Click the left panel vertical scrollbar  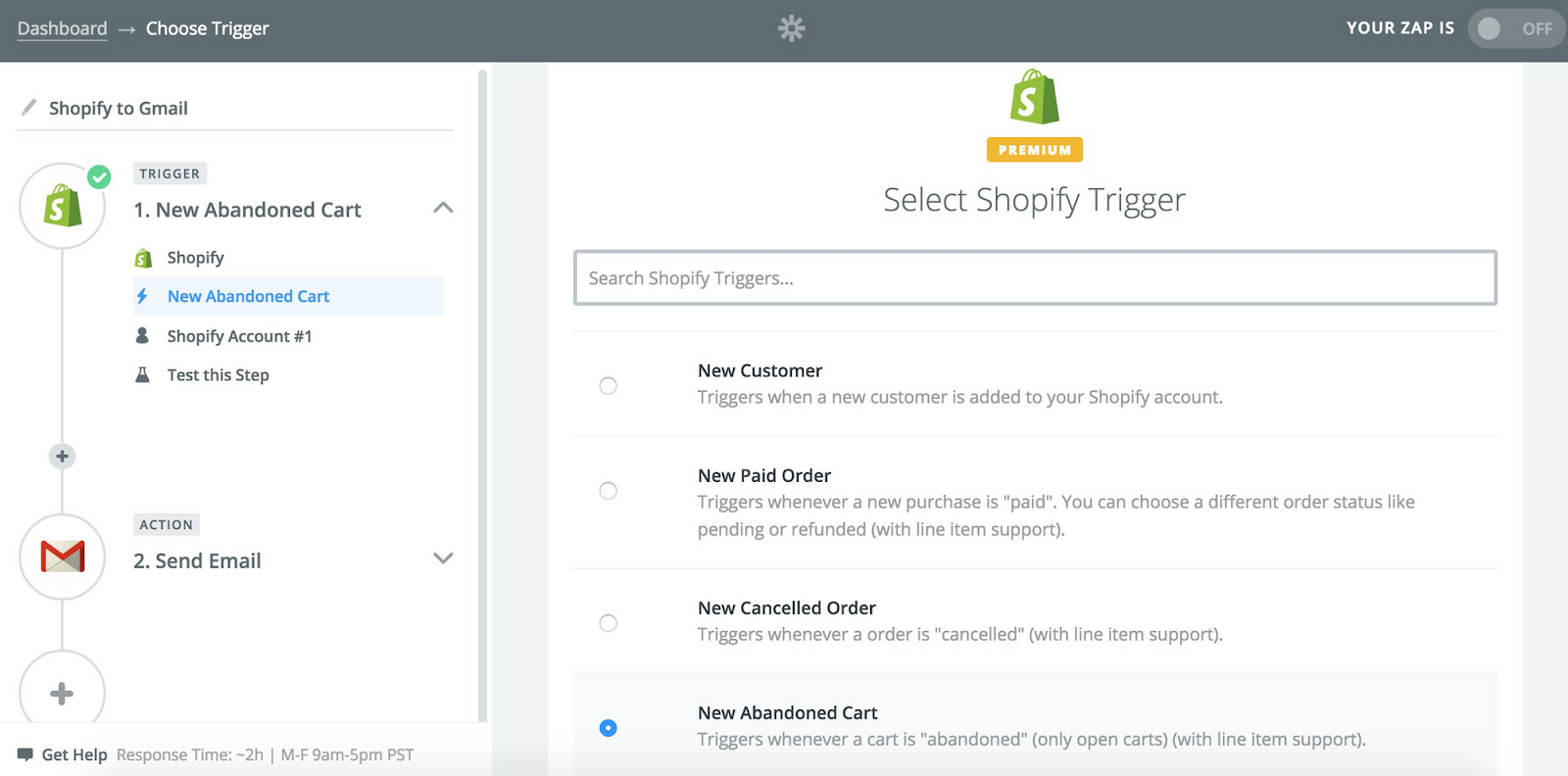coord(482,392)
